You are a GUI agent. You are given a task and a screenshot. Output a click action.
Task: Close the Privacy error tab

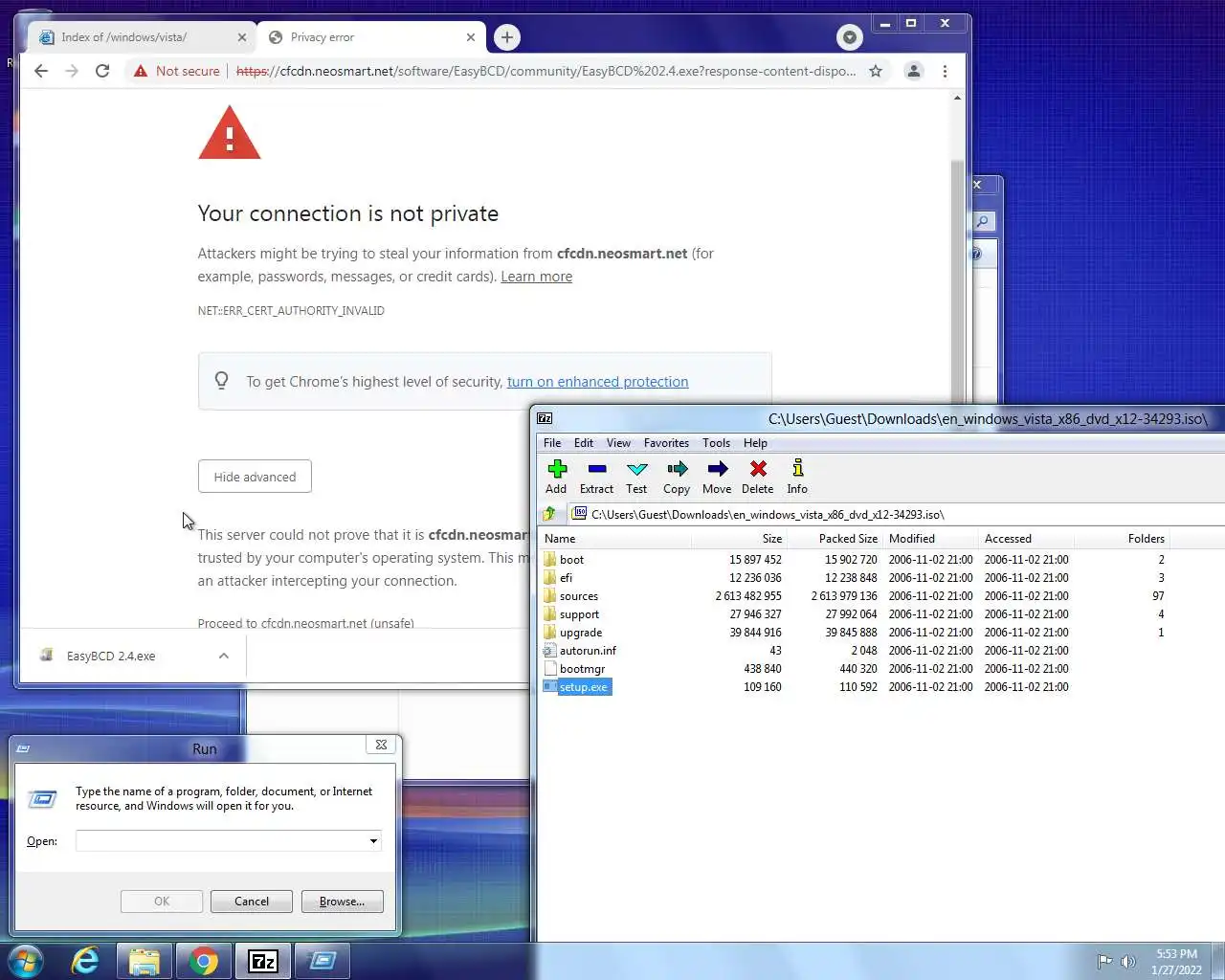click(x=470, y=37)
